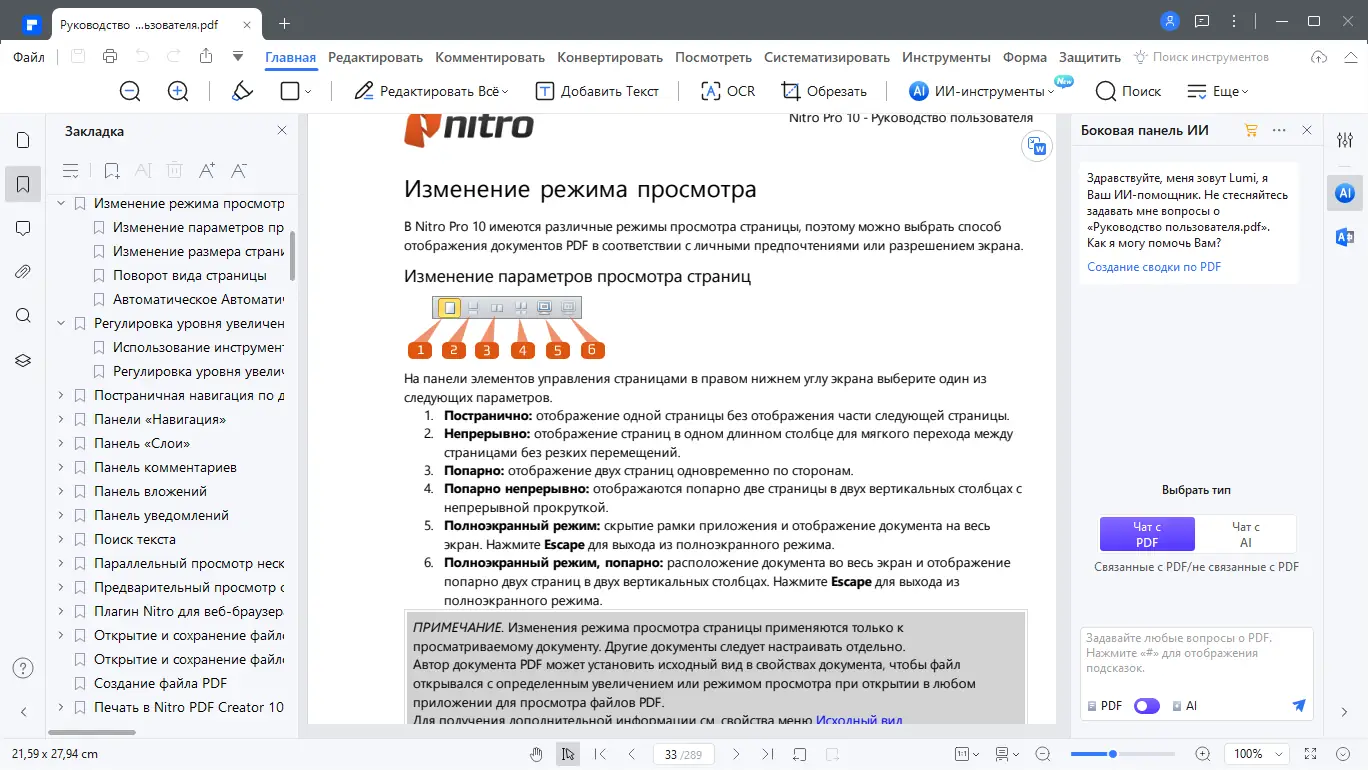This screenshot has width=1368, height=770.
Task: Select the Поворот вида страницы bookmark
Action: point(190,275)
